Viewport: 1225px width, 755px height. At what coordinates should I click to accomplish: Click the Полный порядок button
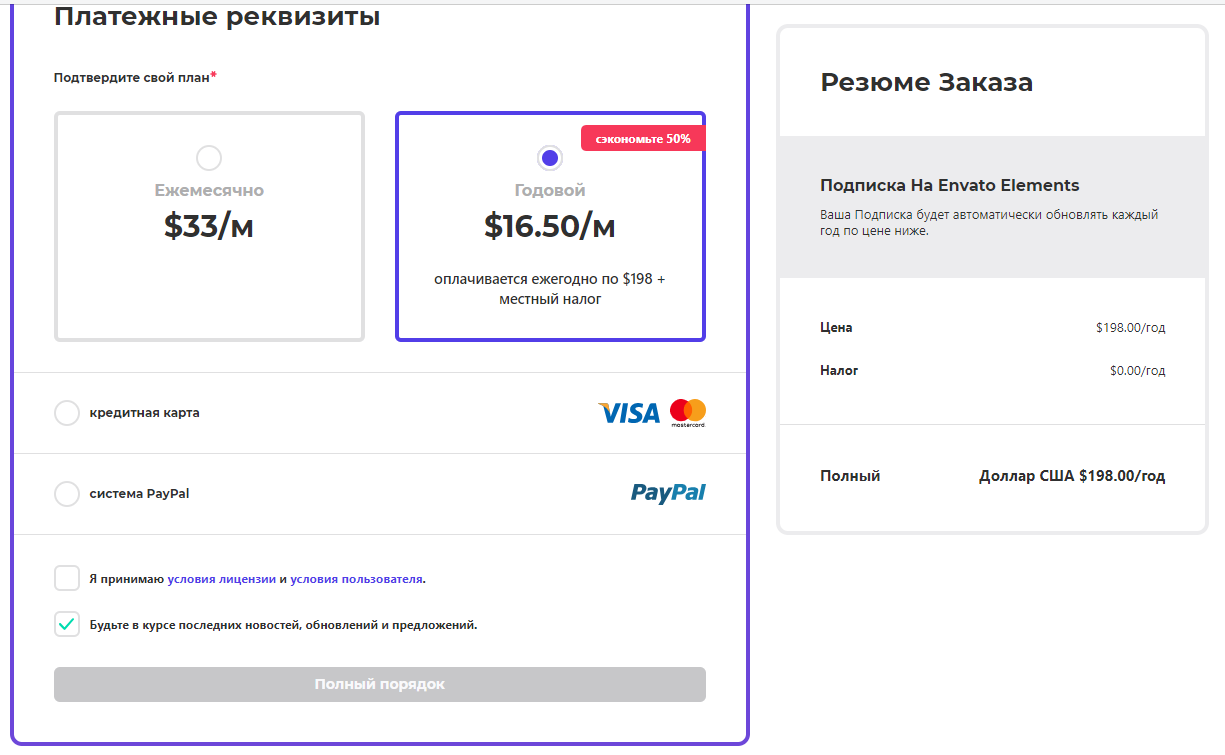coord(379,685)
